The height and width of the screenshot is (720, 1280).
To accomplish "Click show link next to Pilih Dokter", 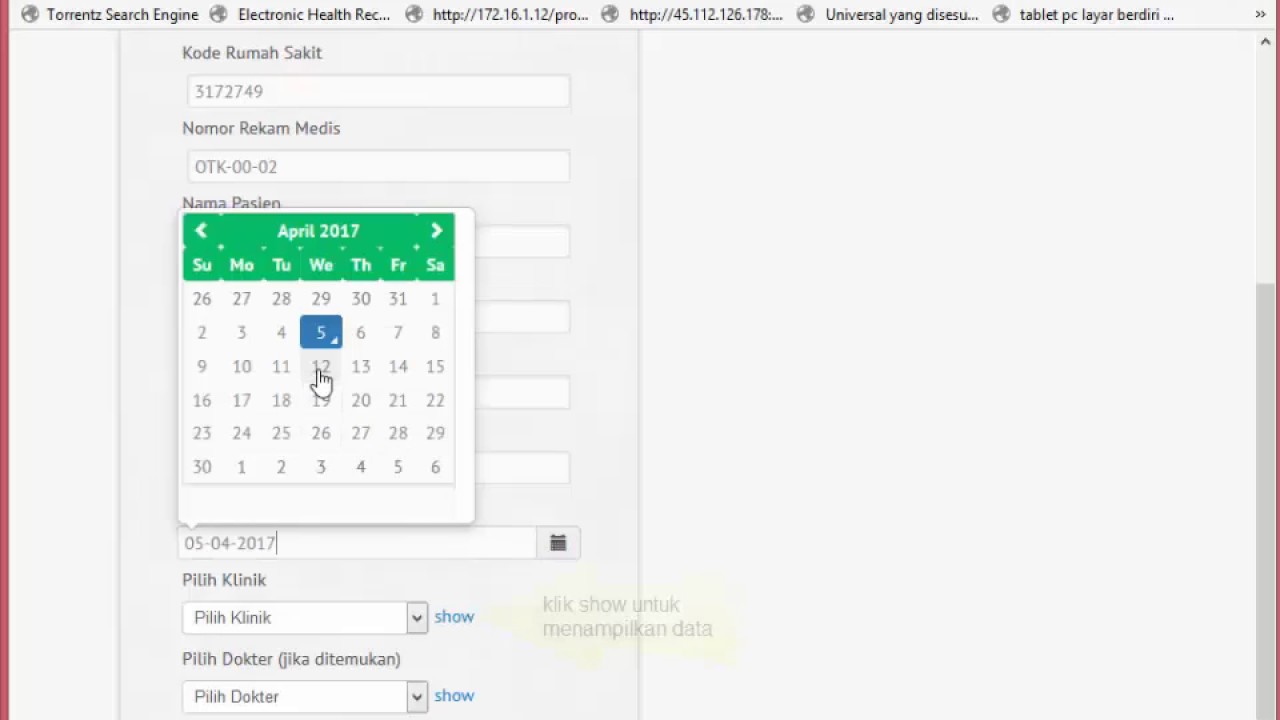I will (x=454, y=696).
